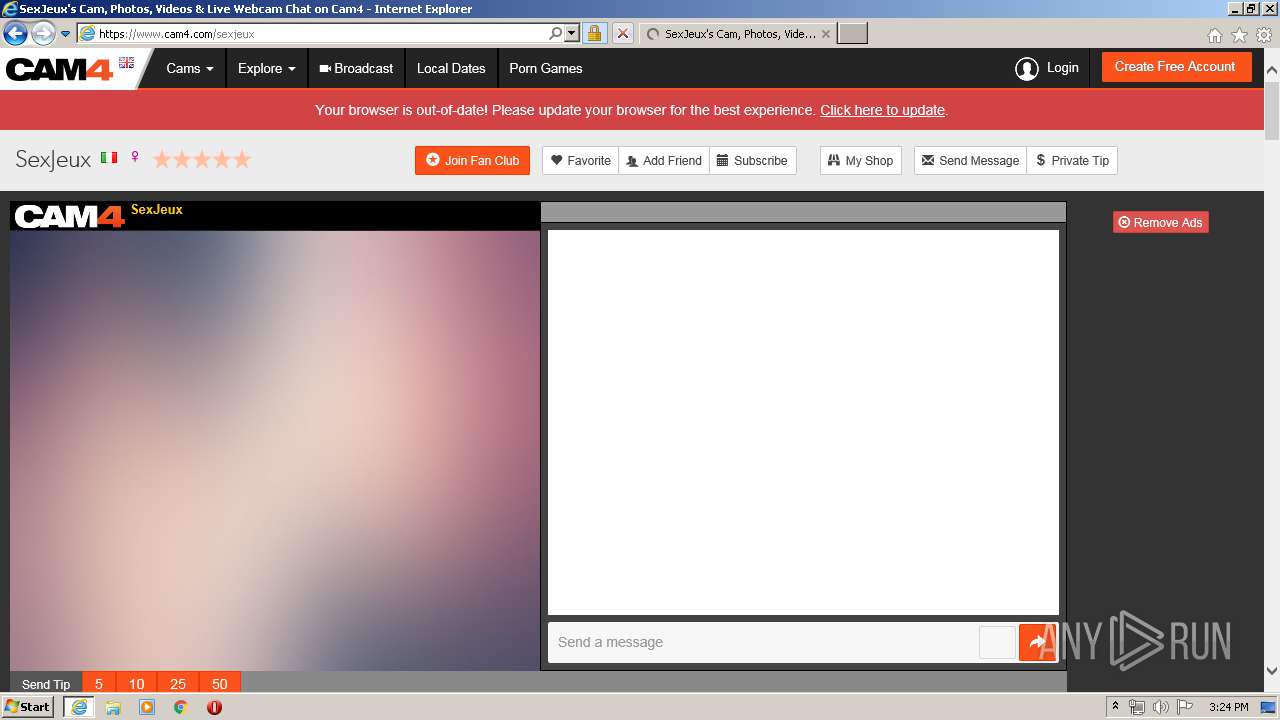Click the star rating row
The image size is (1280, 720).
(202, 159)
